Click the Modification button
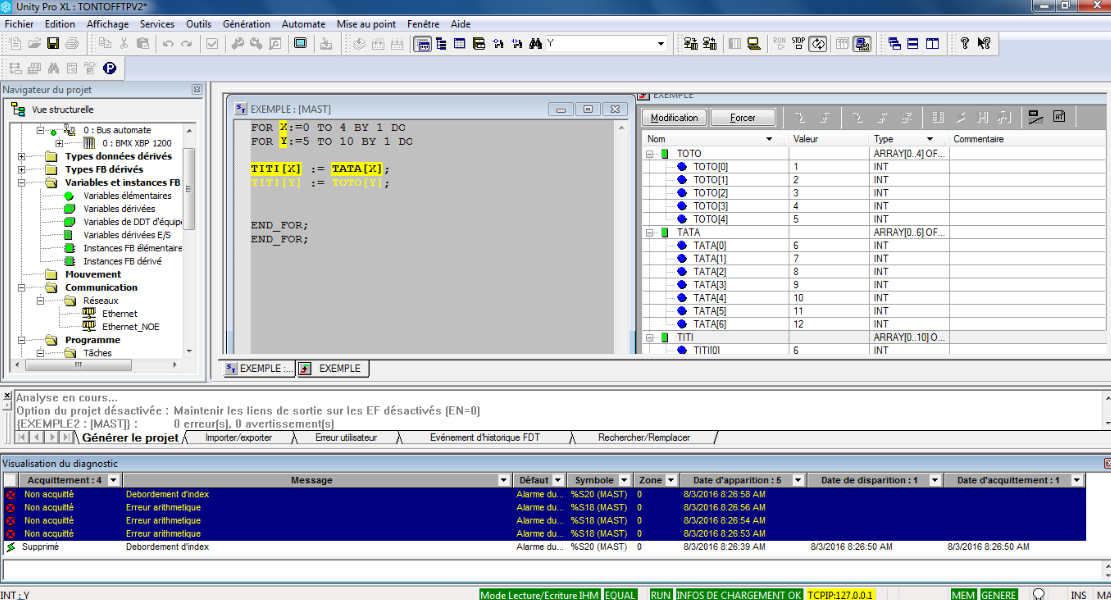The width and height of the screenshot is (1111, 600). [x=674, y=118]
